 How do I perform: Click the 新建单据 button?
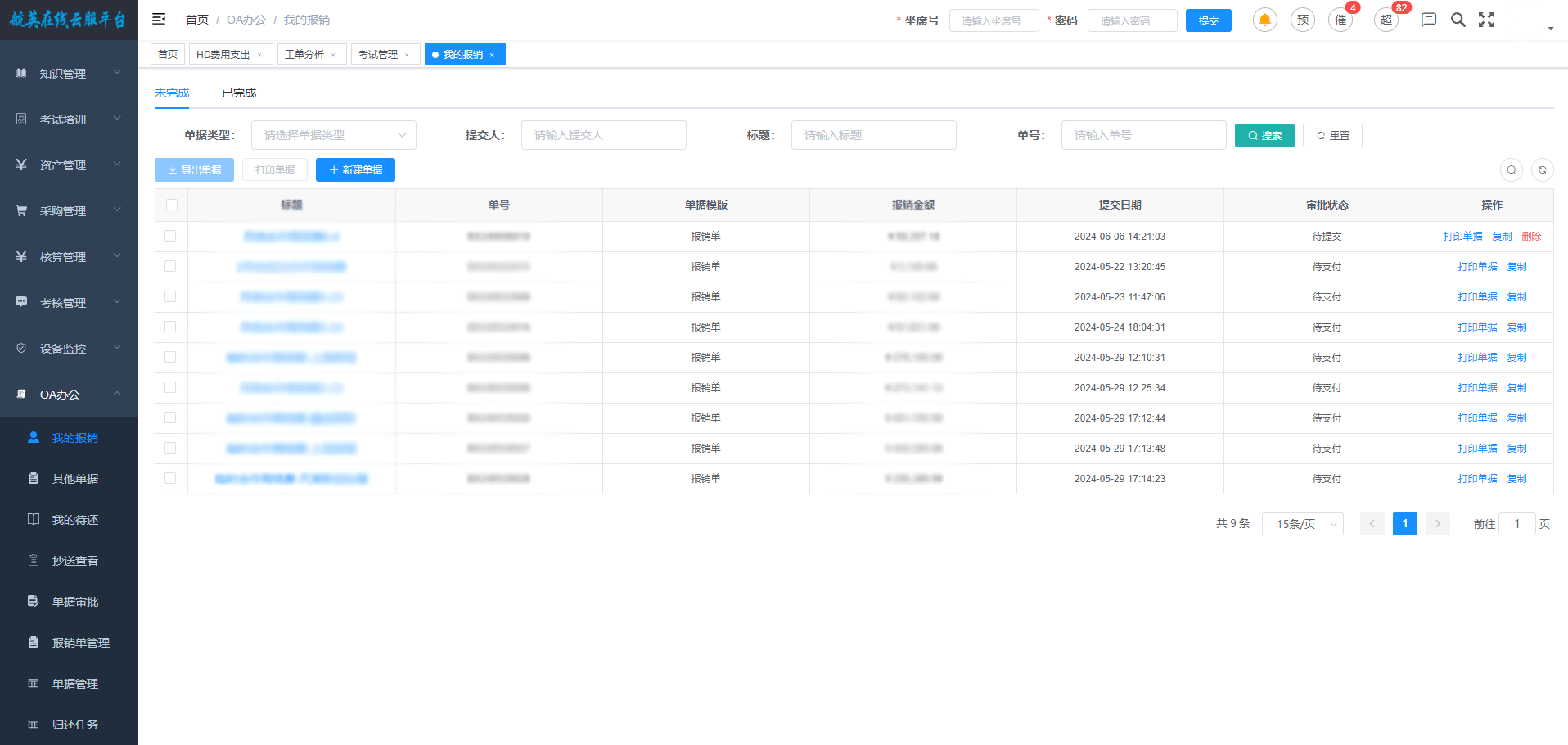click(355, 169)
